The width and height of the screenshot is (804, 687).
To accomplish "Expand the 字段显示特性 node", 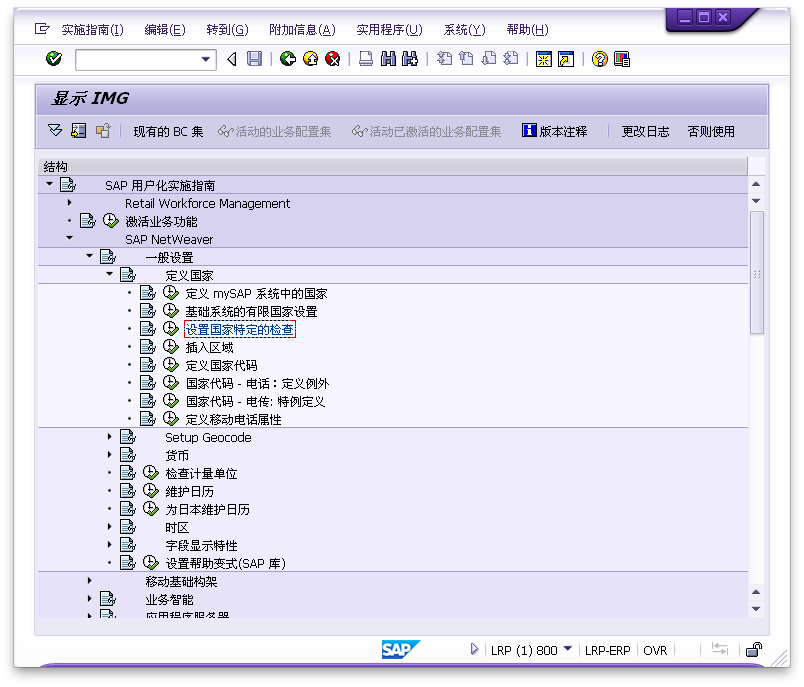I will [x=110, y=544].
